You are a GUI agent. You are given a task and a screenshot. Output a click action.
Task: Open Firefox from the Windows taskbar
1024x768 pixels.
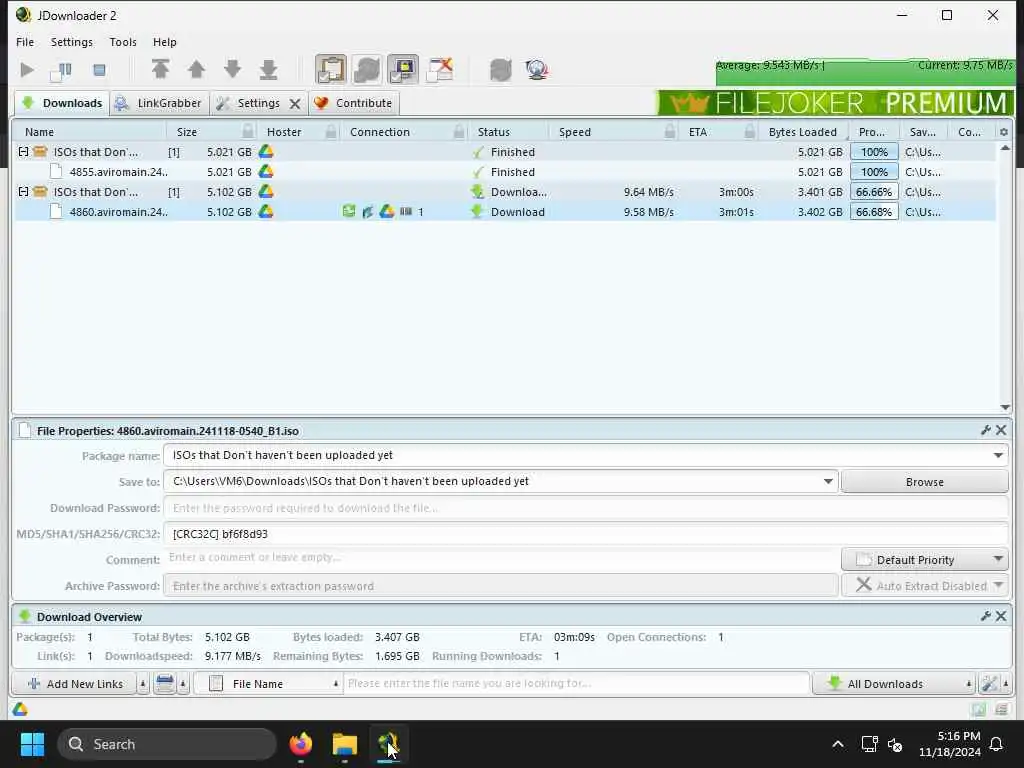[x=300, y=744]
